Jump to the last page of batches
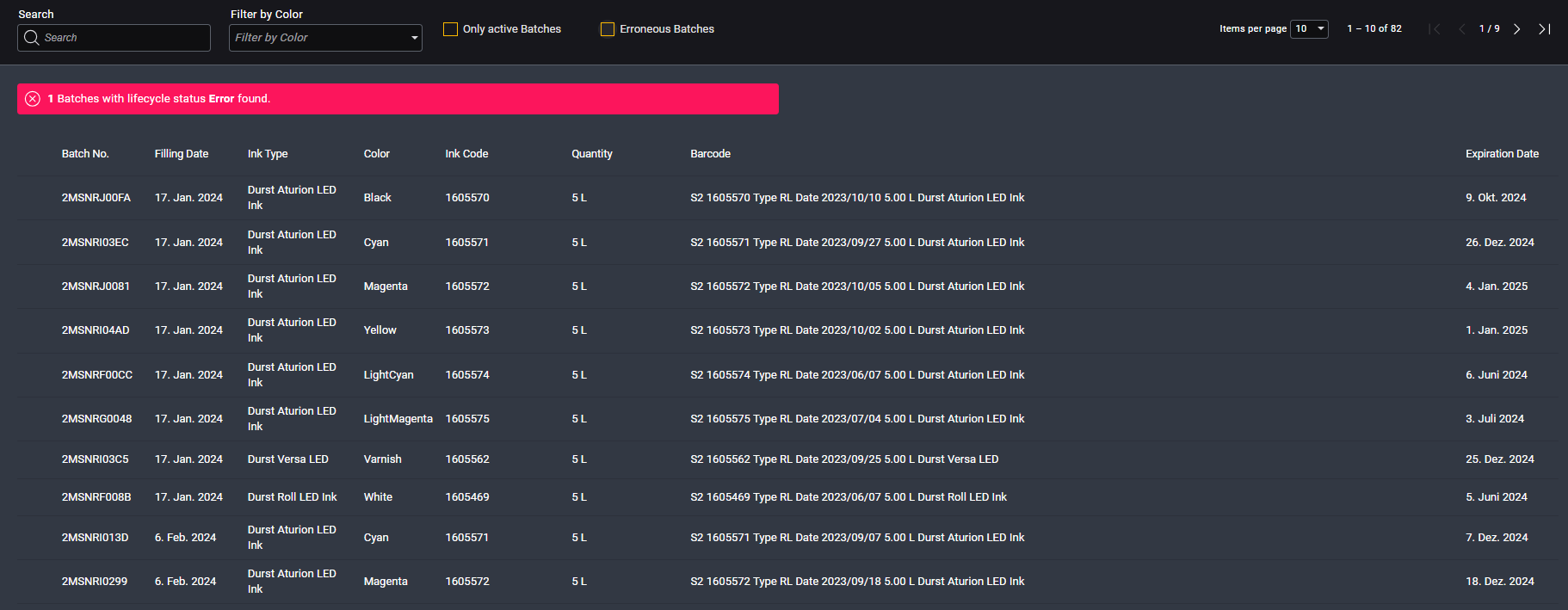1568x610 pixels. click(1545, 29)
